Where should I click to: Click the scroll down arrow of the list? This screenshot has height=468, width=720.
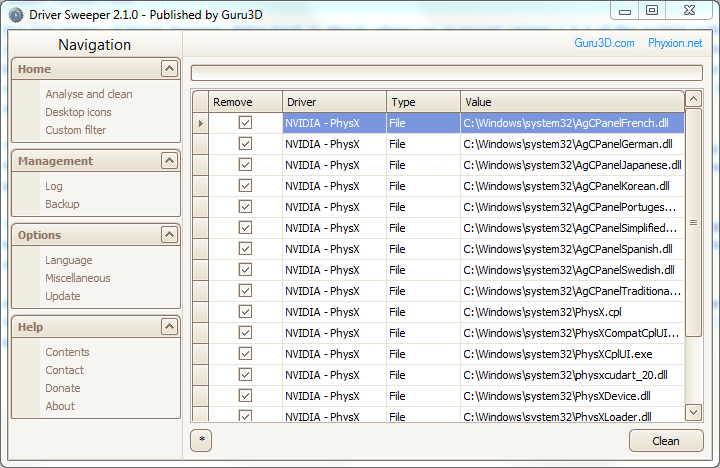(693, 412)
